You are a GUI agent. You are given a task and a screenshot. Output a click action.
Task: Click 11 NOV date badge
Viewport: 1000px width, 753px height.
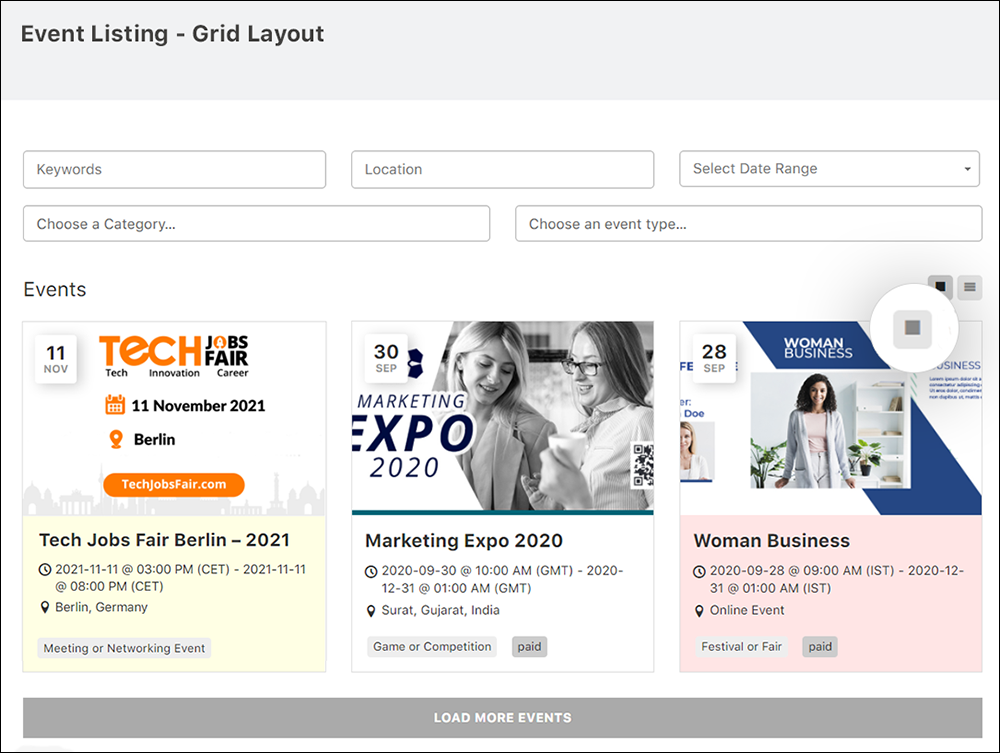(x=56, y=359)
